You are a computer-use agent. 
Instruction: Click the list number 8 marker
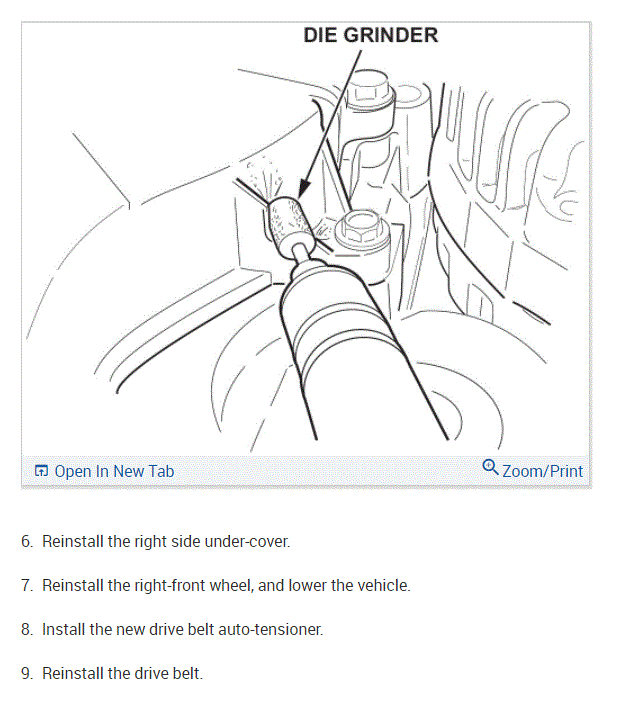tap(27, 629)
